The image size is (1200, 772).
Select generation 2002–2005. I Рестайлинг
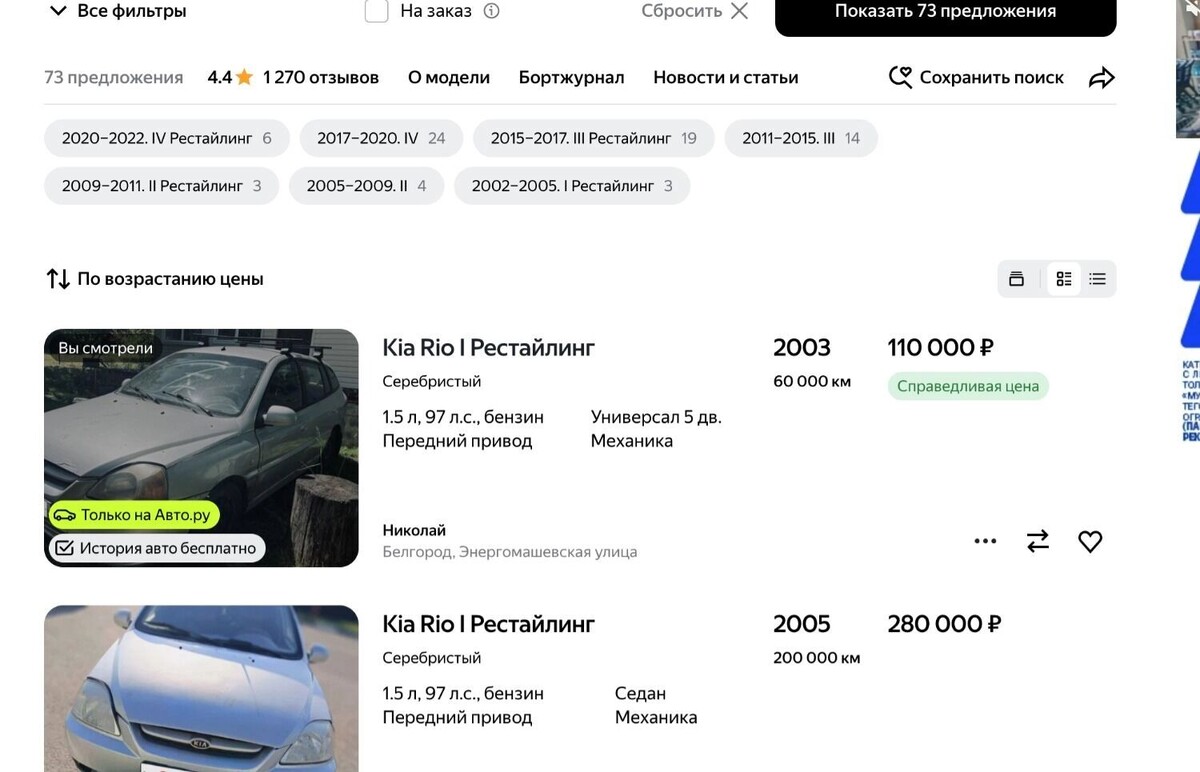pyautogui.click(x=572, y=186)
